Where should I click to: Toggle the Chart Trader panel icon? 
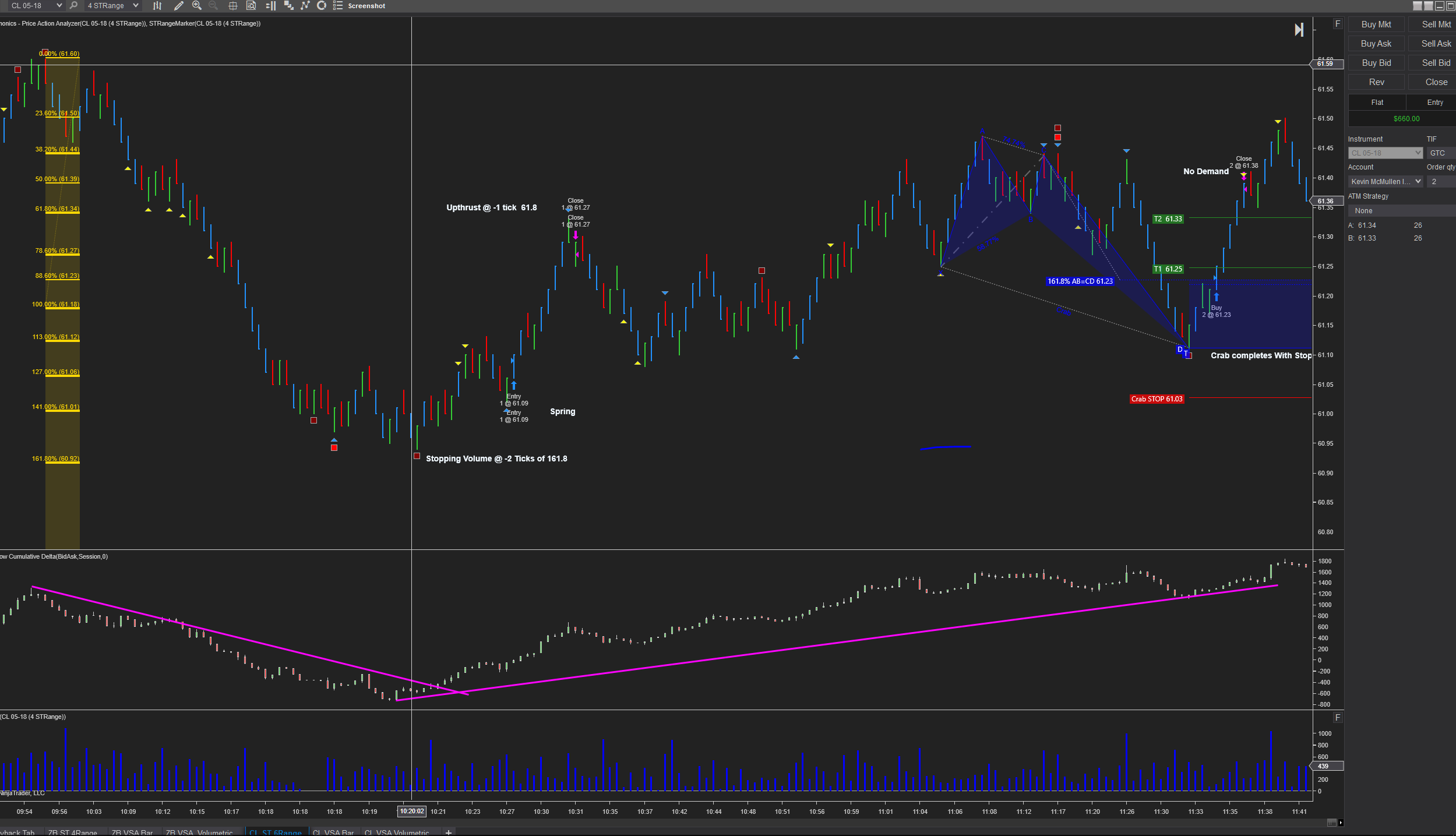tap(271, 5)
